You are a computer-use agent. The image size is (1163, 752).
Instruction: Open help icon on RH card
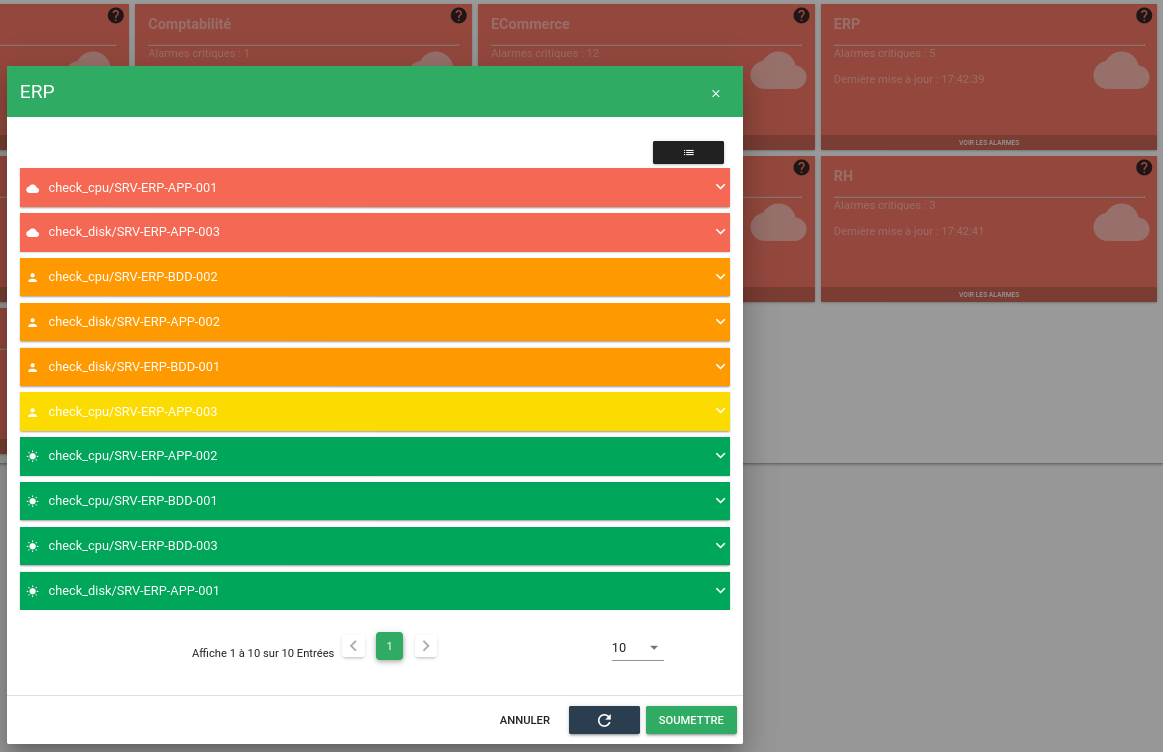(x=1144, y=167)
